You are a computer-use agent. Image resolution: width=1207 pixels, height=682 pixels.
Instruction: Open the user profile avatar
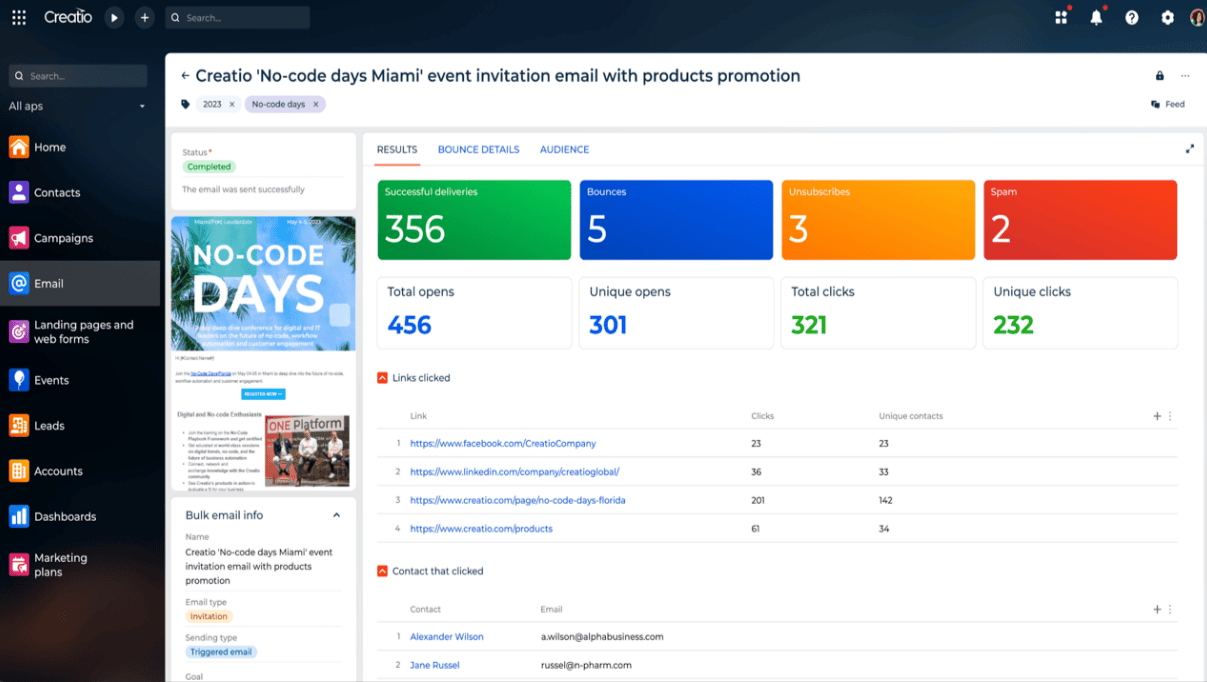coord(1198,18)
